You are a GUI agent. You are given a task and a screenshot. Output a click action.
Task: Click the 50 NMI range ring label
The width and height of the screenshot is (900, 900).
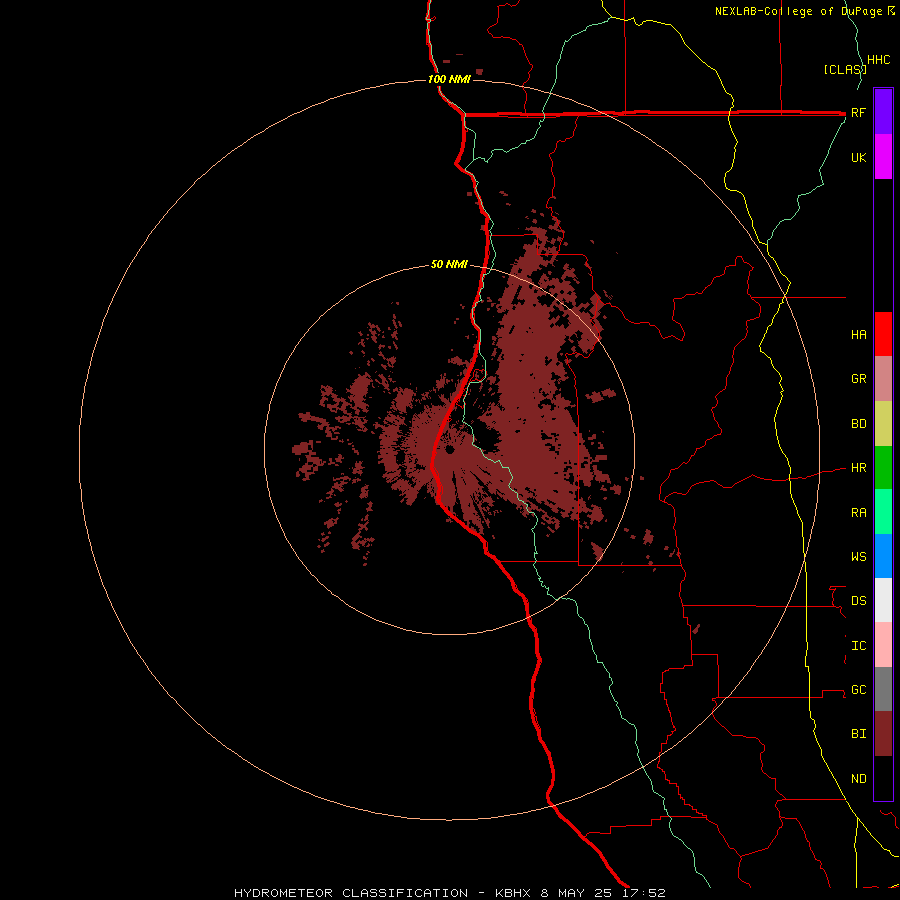449,264
